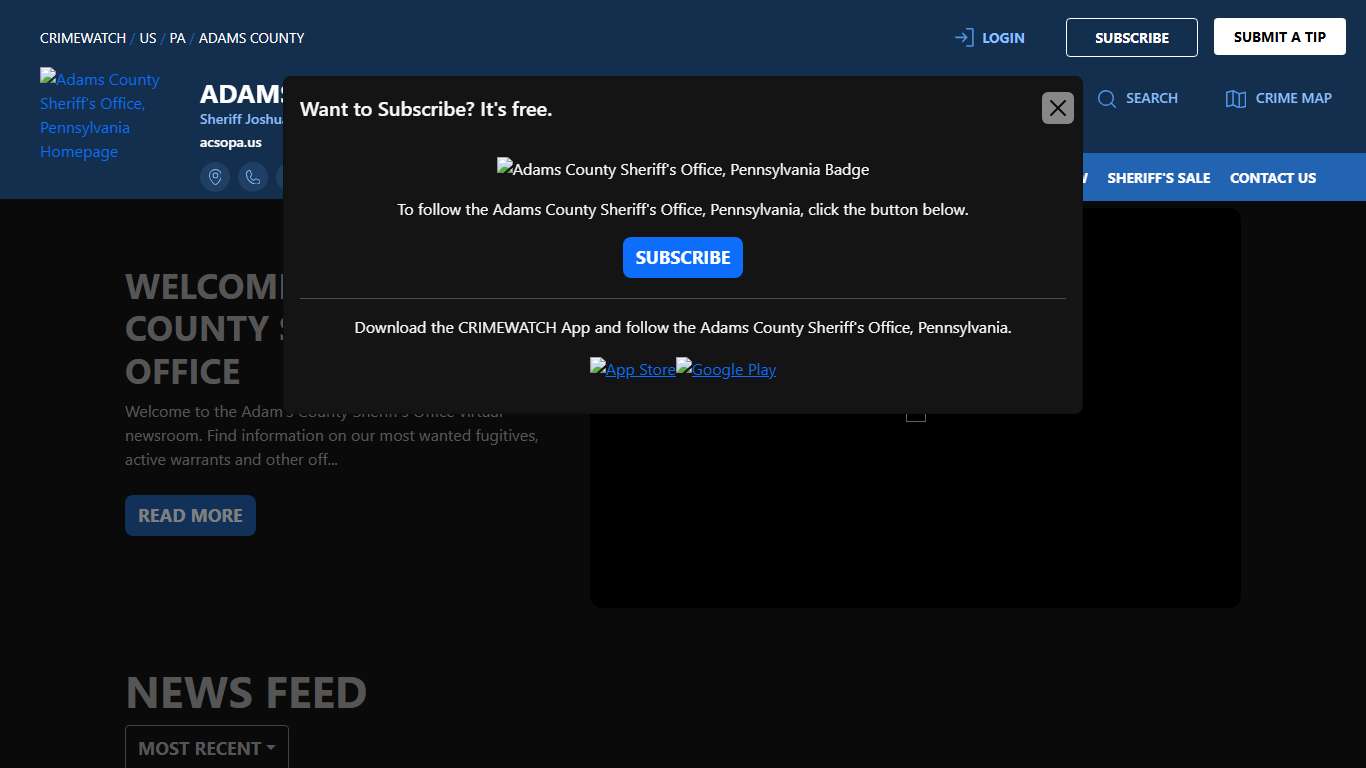Click the Sheriff's Office homepage logo
Viewport: 1366px width, 768px height.
point(100,115)
